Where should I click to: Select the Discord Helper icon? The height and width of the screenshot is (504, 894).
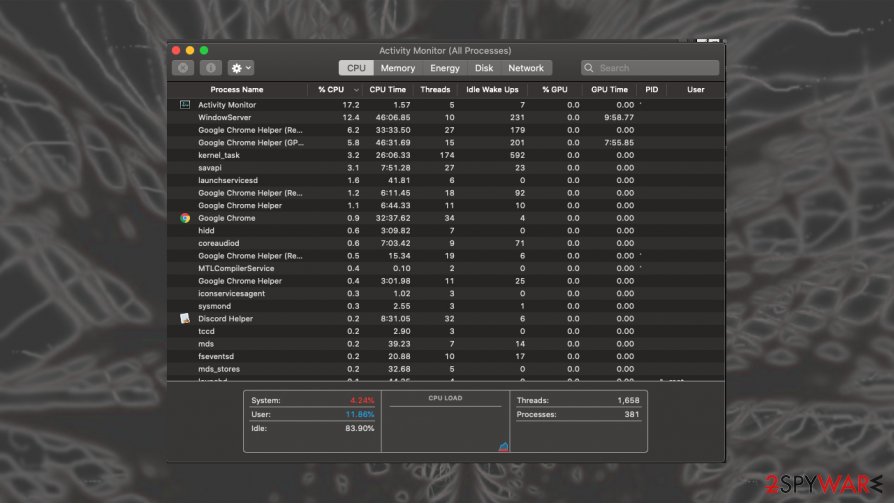coord(185,319)
